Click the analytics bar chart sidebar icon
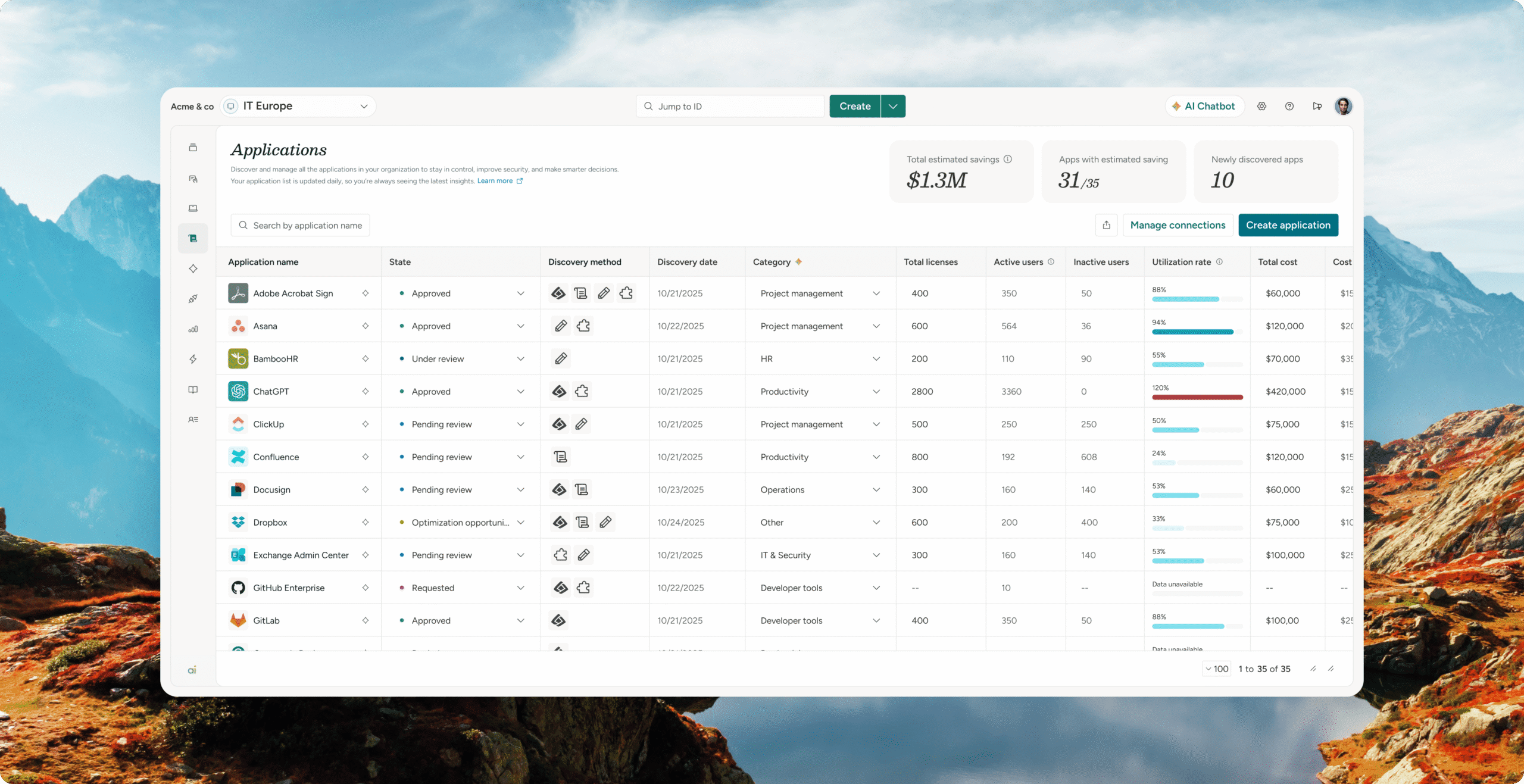Viewport: 1524px width, 784px height. 193,329
